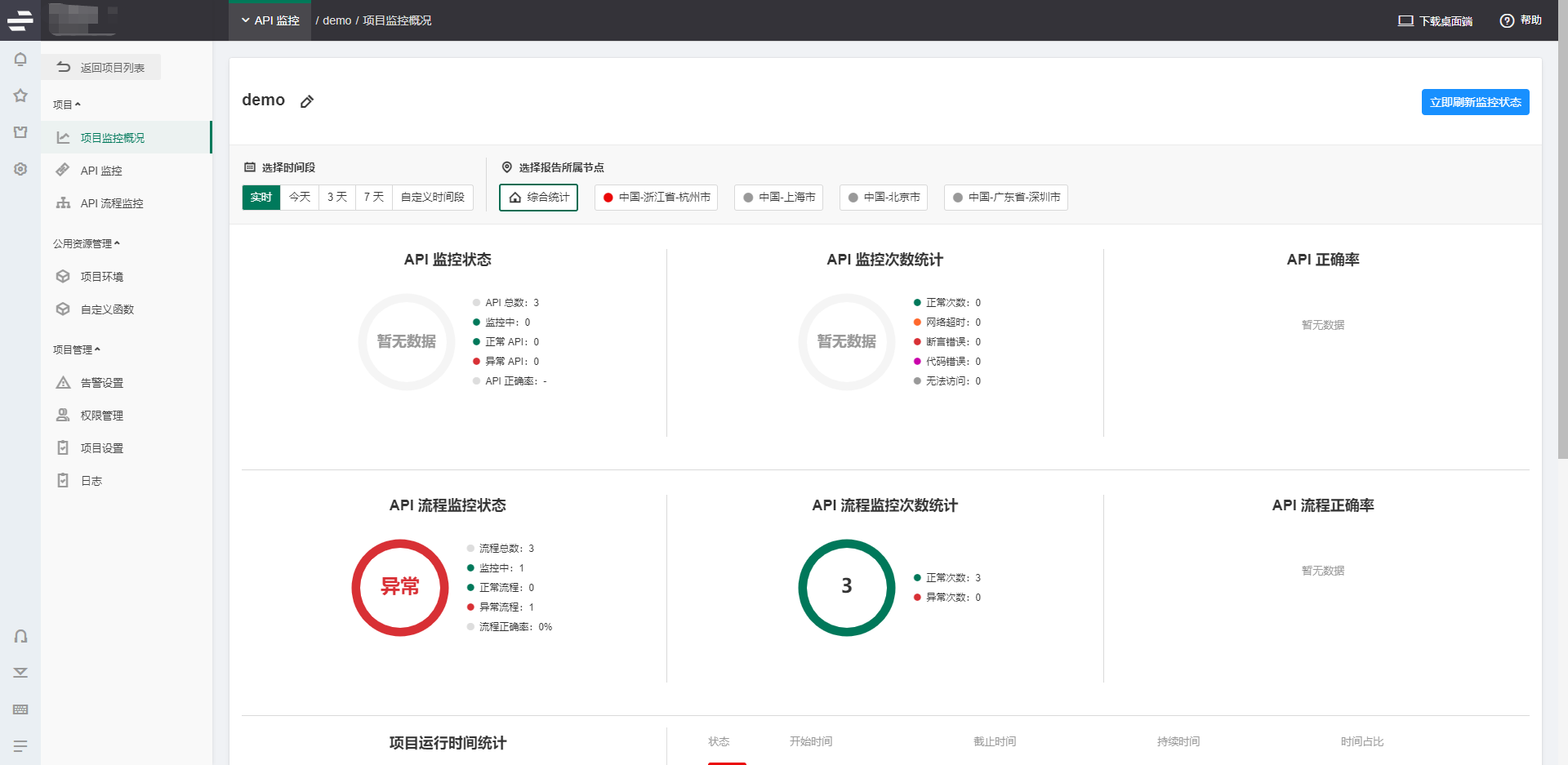Viewport: 1568px width, 765px height.
Task: Click the pencil icon to rename demo
Action: pos(307,101)
